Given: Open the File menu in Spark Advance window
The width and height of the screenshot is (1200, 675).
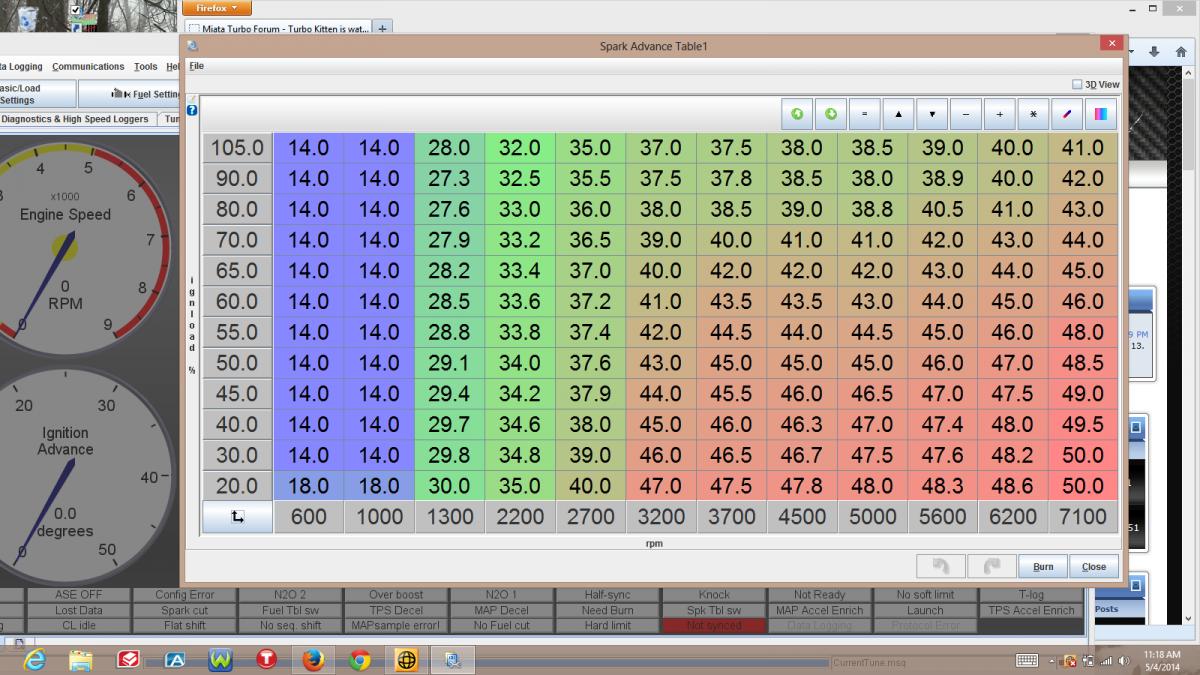Looking at the screenshot, I should click(x=196, y=66).
